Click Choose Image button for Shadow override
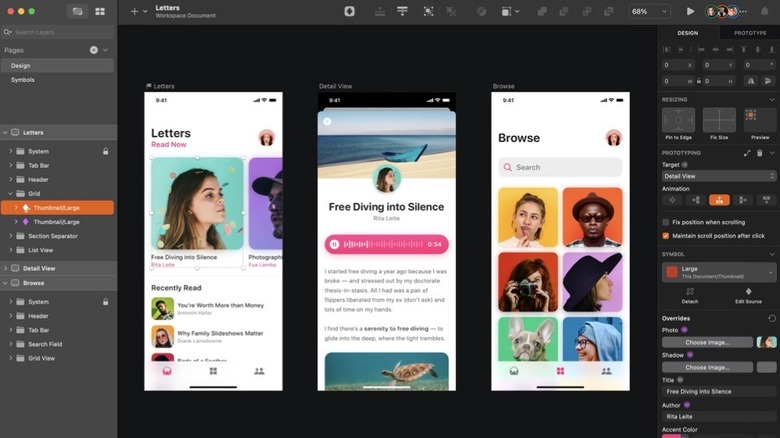The image size is (780, 438). (707, 367)
